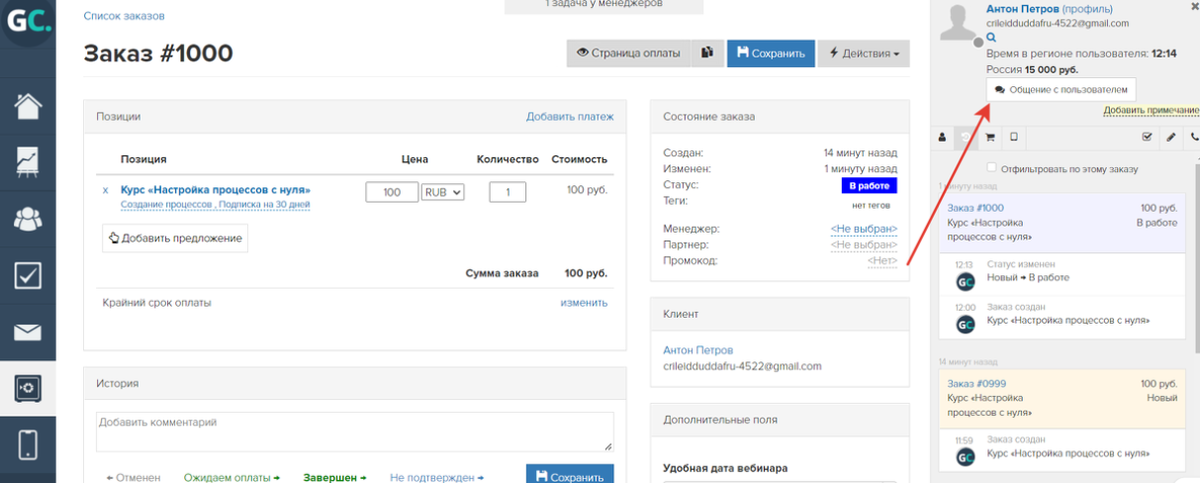Go back via 'Список заказов' link
This screenshot has width=1200, height=483.
coord(124,16)
